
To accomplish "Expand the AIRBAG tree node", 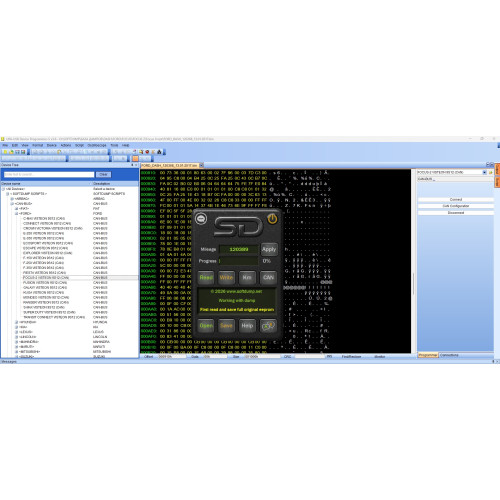I will pyautogui.click(x=12, y=199).
